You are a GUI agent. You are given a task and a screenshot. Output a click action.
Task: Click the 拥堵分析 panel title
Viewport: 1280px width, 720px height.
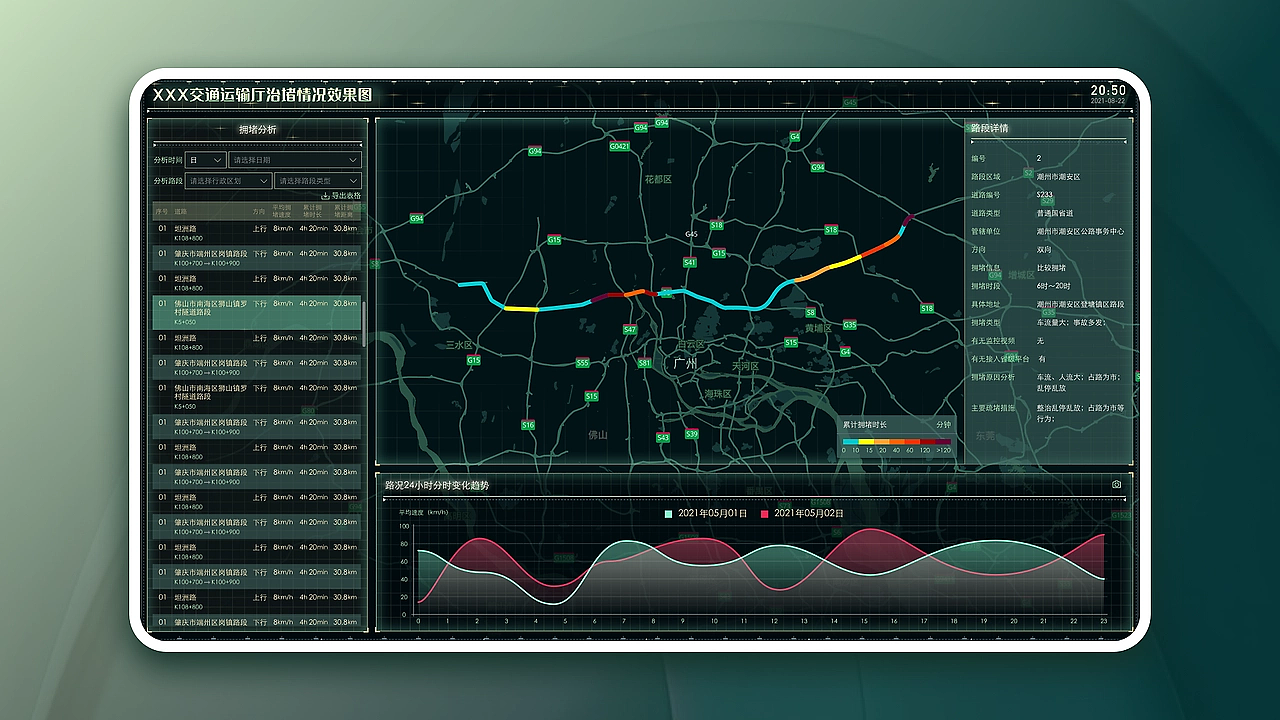[x=258, y=130]
